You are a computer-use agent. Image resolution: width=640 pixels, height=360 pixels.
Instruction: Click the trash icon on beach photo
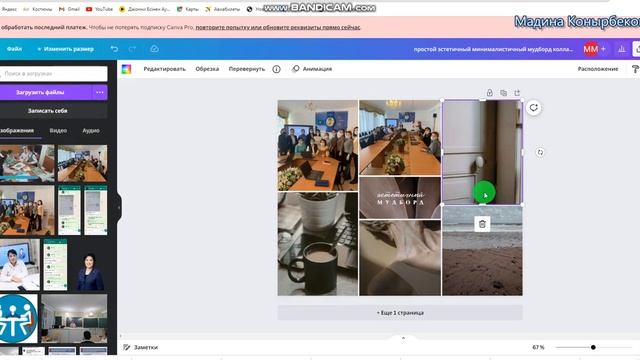click(482, 224)
